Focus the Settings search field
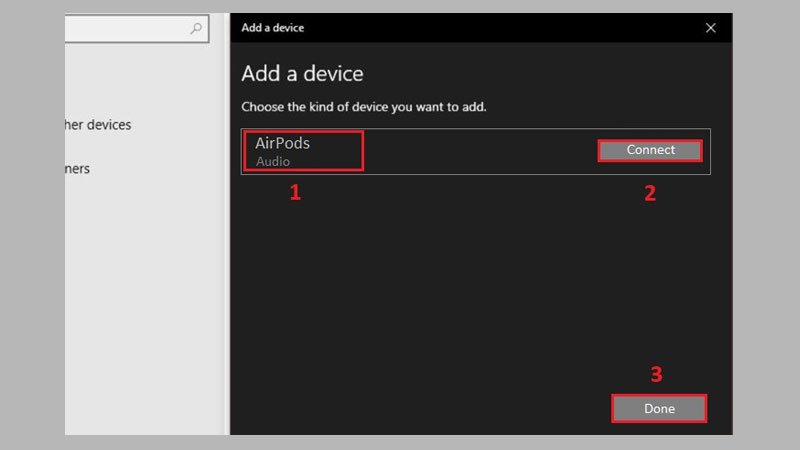Image resolution: width=800 pixels, height=450 pixels. point(120,29)
